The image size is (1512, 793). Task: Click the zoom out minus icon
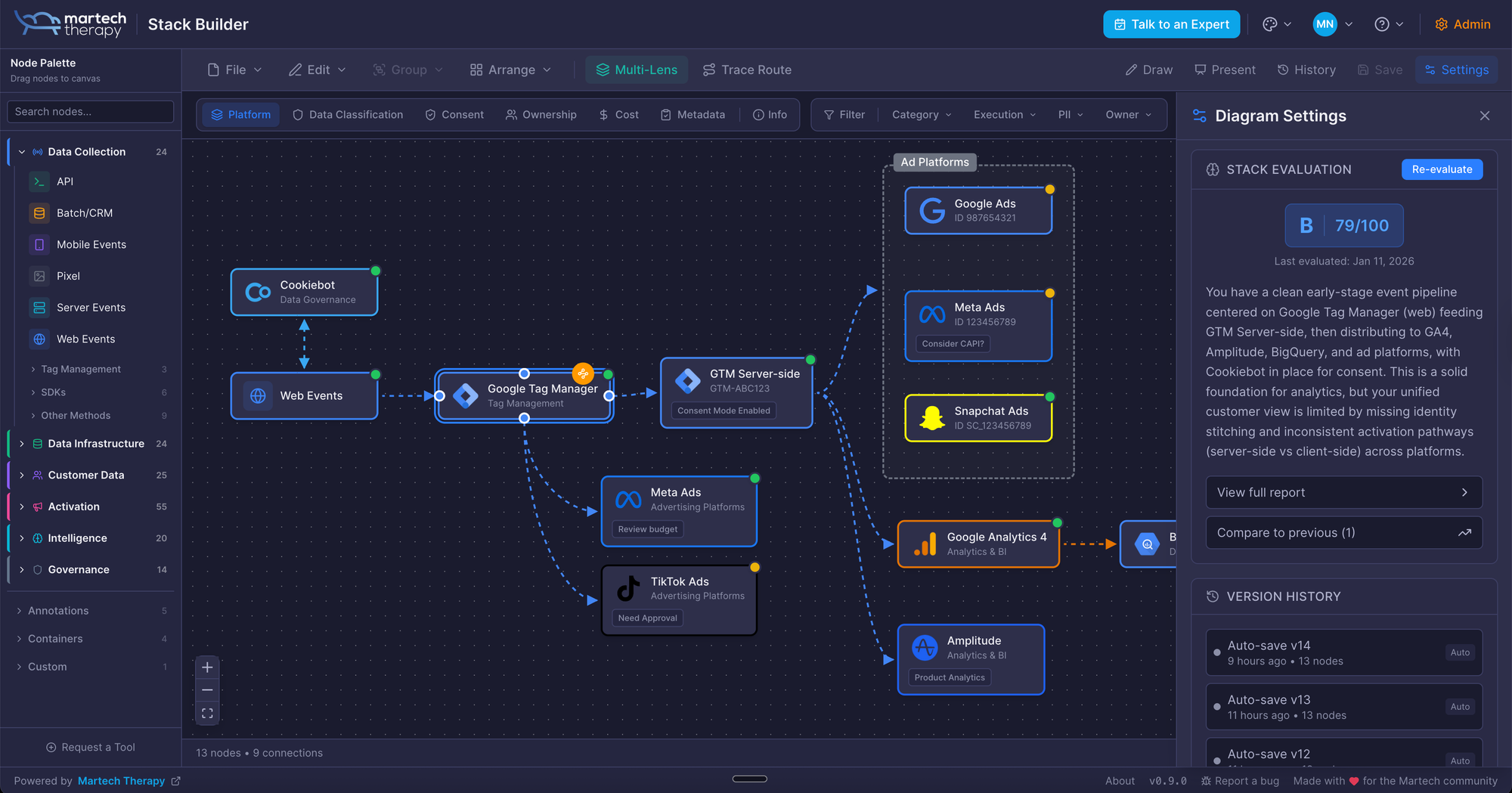[207, 690]
